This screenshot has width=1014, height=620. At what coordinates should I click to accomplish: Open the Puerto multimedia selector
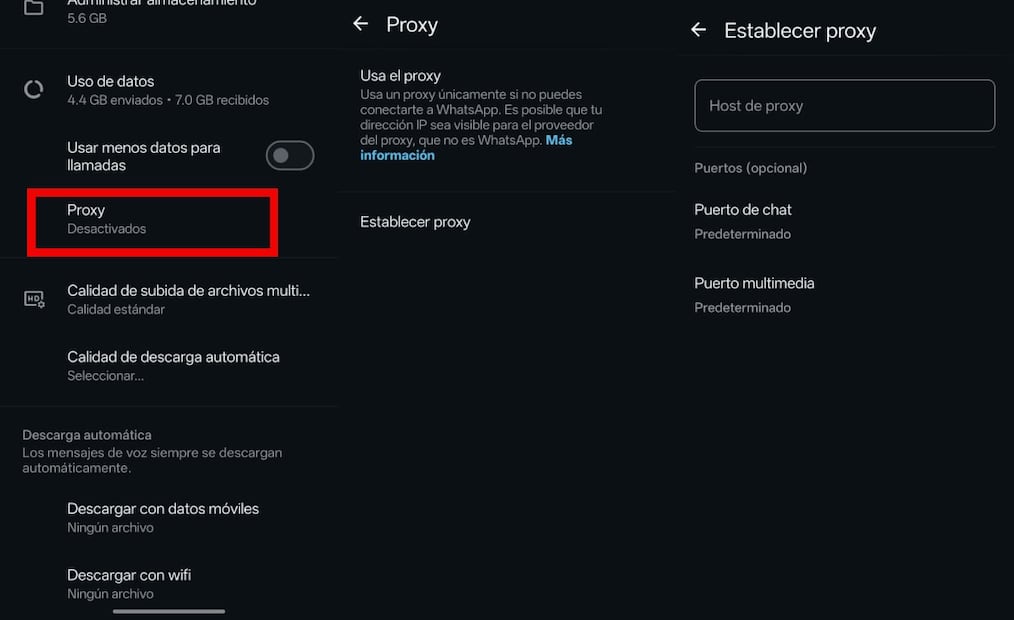(754, 293)
